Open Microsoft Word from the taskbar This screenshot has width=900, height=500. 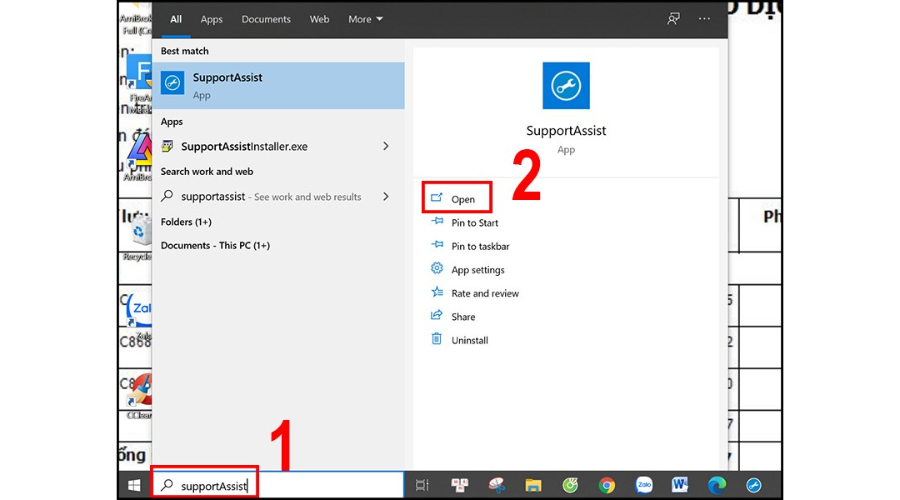[680, 486]
